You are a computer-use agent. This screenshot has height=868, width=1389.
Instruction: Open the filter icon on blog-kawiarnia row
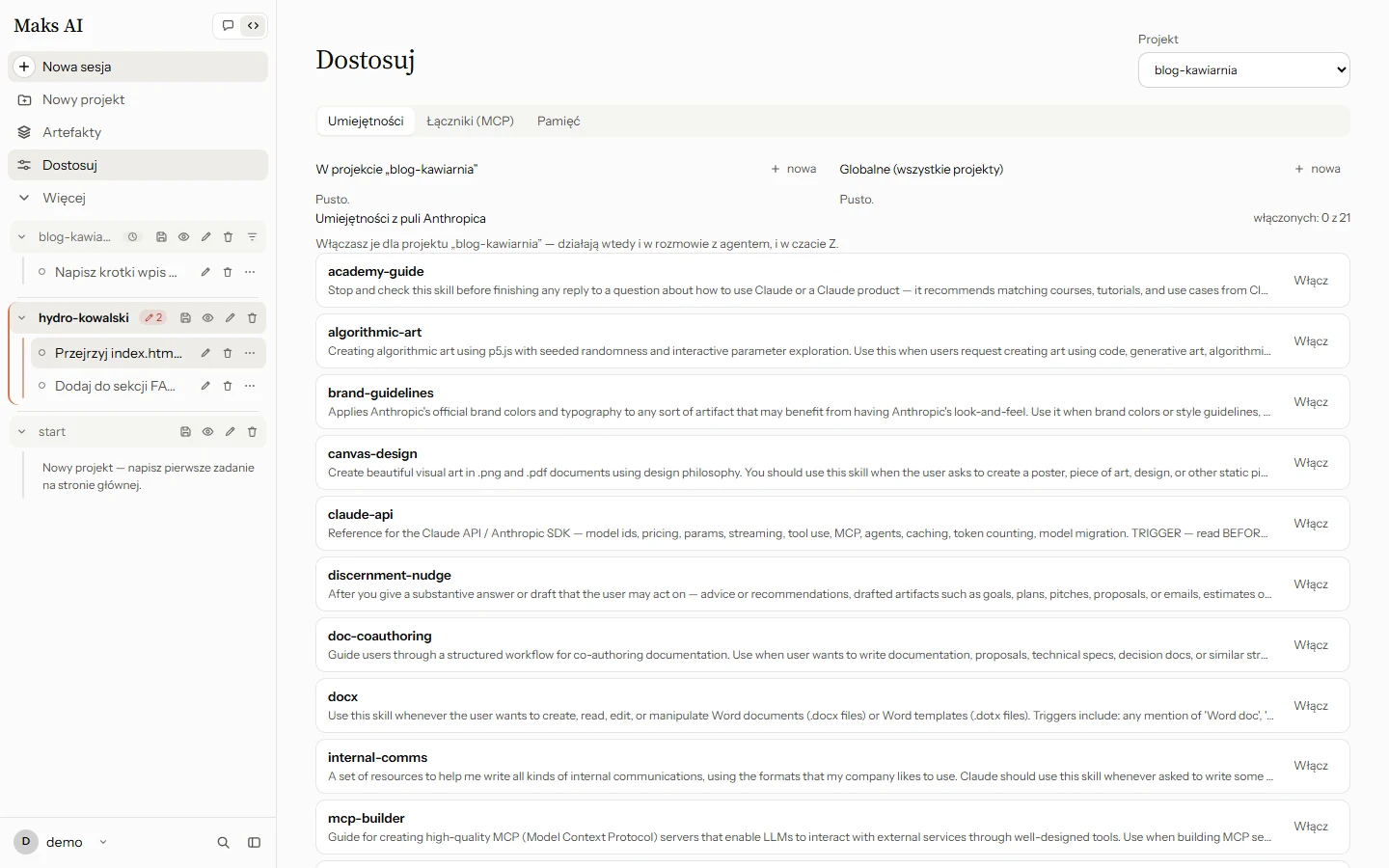tap(252, 237)
